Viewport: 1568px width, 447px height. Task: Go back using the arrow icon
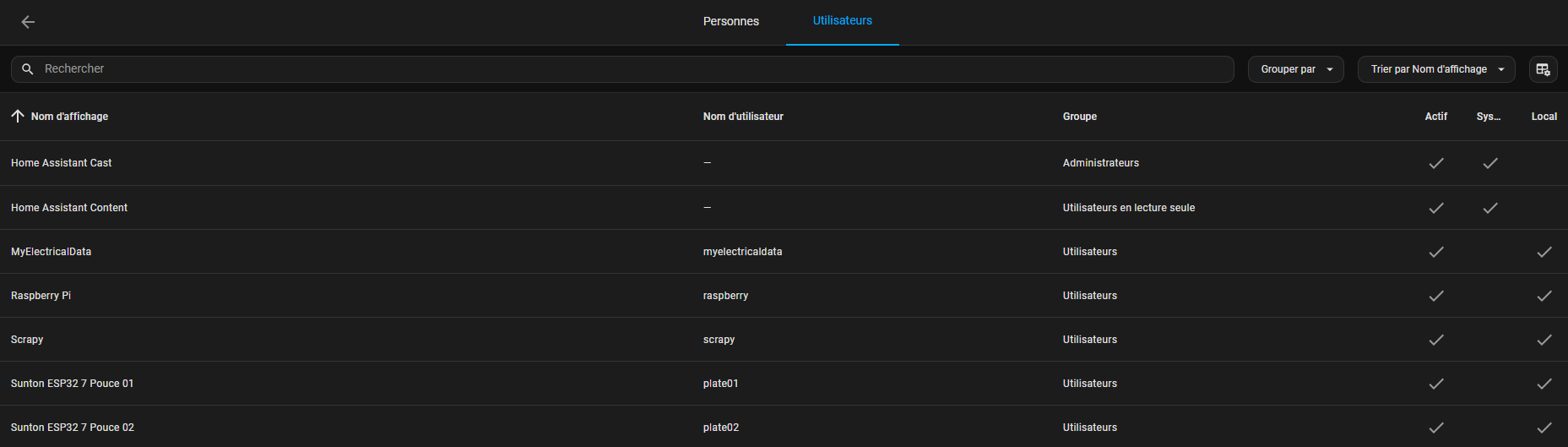(x=28, y=22)
